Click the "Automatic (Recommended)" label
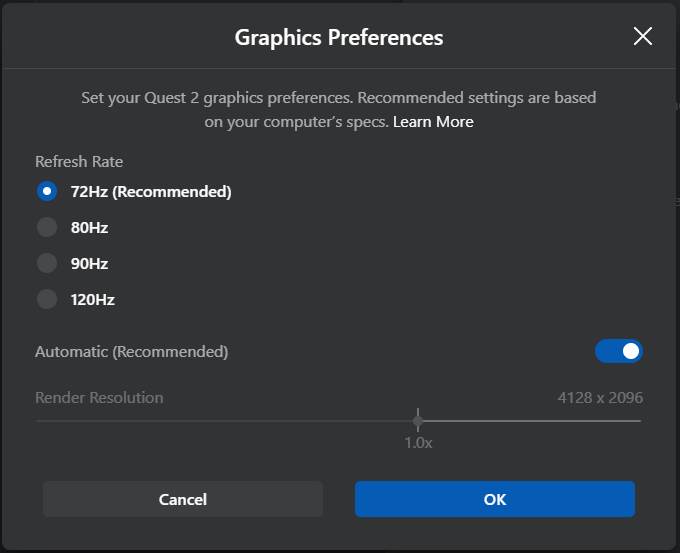This screenshot has width=680, height=553. 132,352
